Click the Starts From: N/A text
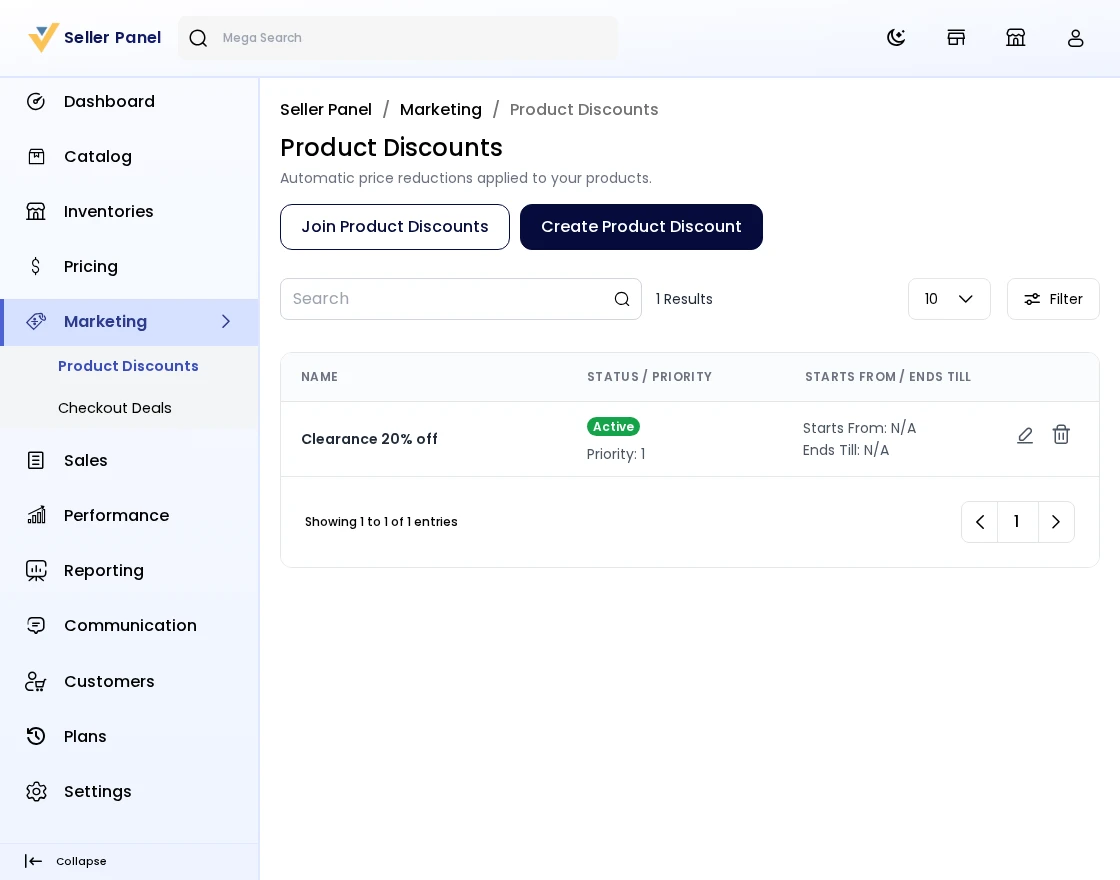 pyautogui.click(x=859, y=428)
